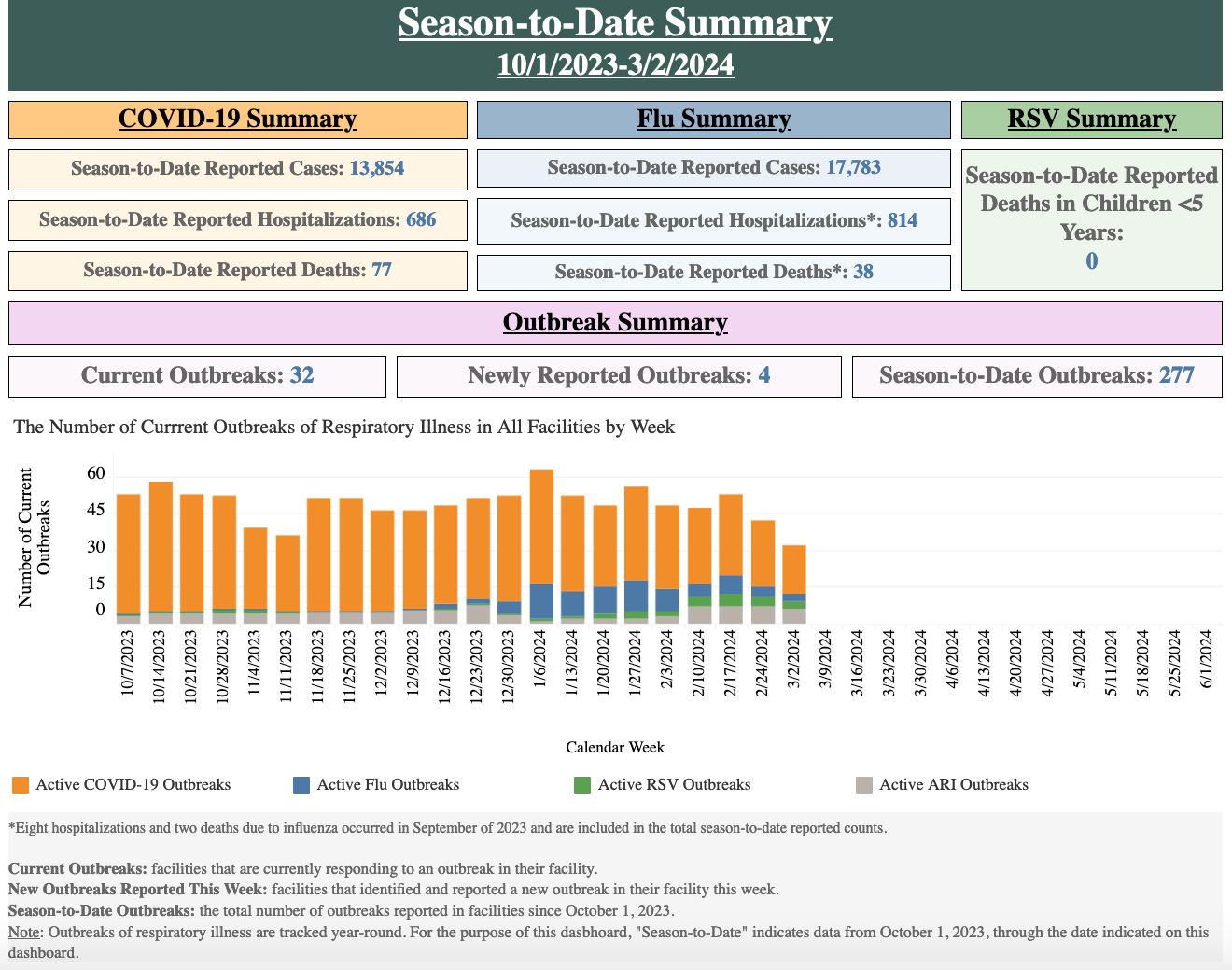Click the blue flu segment for 2/17/2024
1232x970 pixels.
(x=731, y=584)
